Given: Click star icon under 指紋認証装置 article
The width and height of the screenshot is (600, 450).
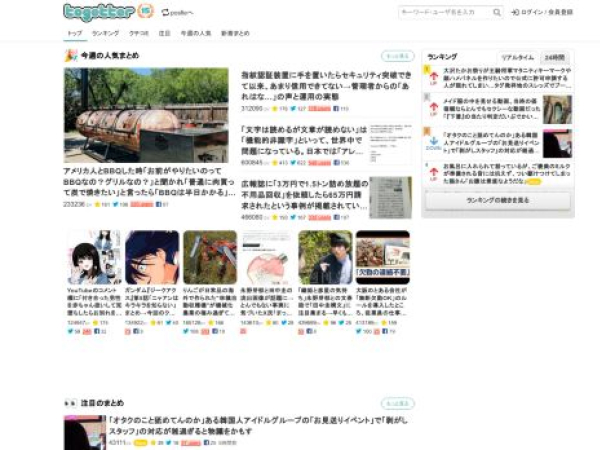Looking at the screenshot, I should [x=275, y=109].
